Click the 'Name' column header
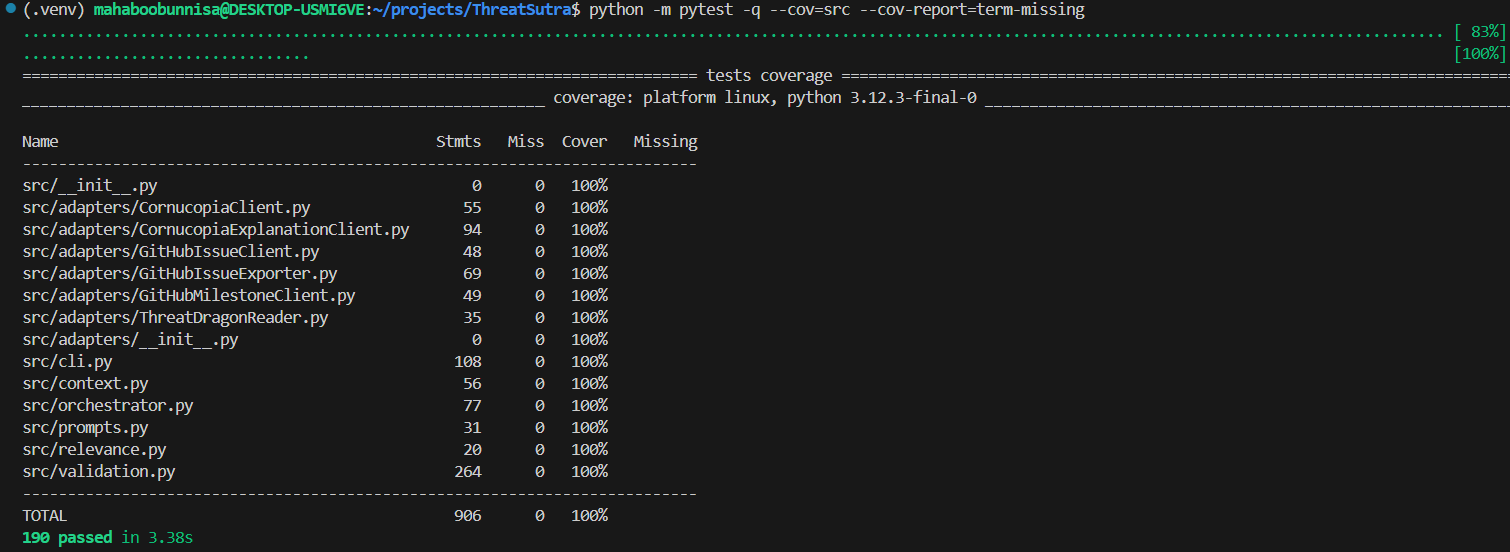 (x=40, y=142)
